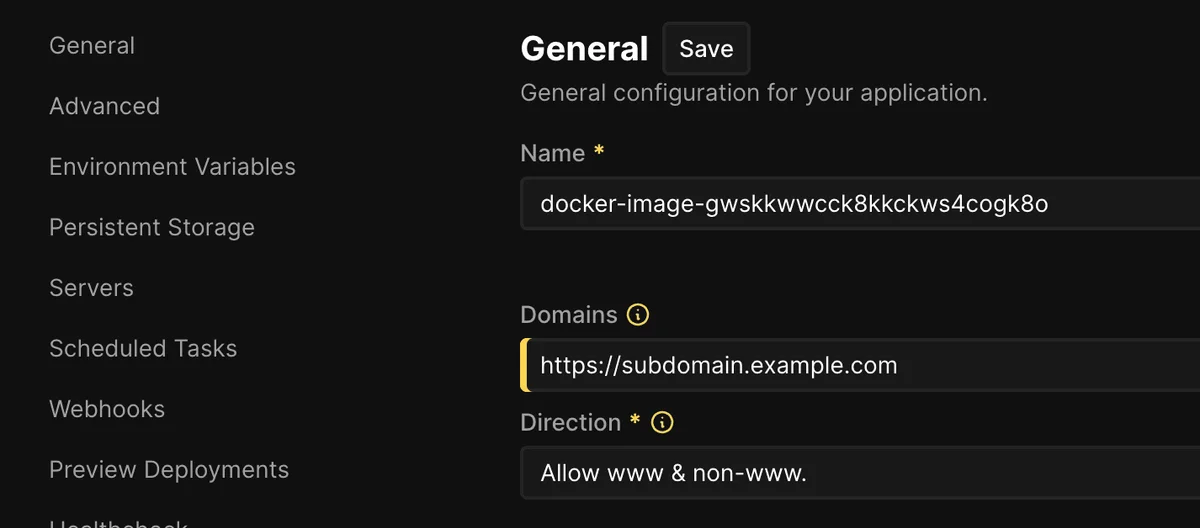Click the Direction field label
This screenshot has height=528, width=1200.
tap(570, 423)
